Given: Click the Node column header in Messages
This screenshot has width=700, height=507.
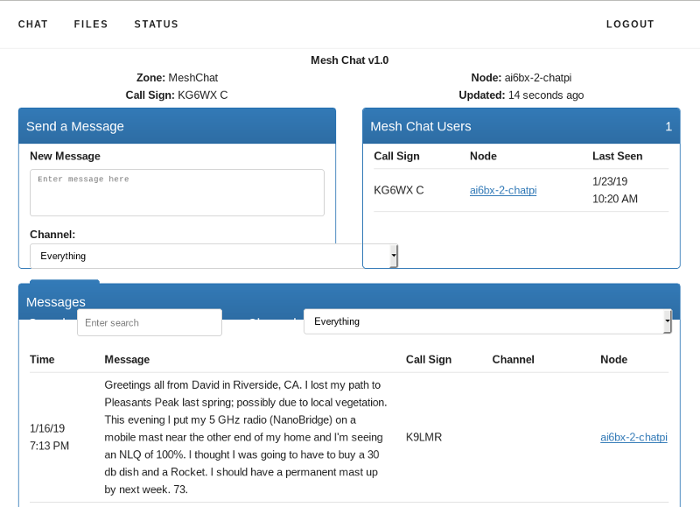Looking at the screenshot, I should coord(613,360).
